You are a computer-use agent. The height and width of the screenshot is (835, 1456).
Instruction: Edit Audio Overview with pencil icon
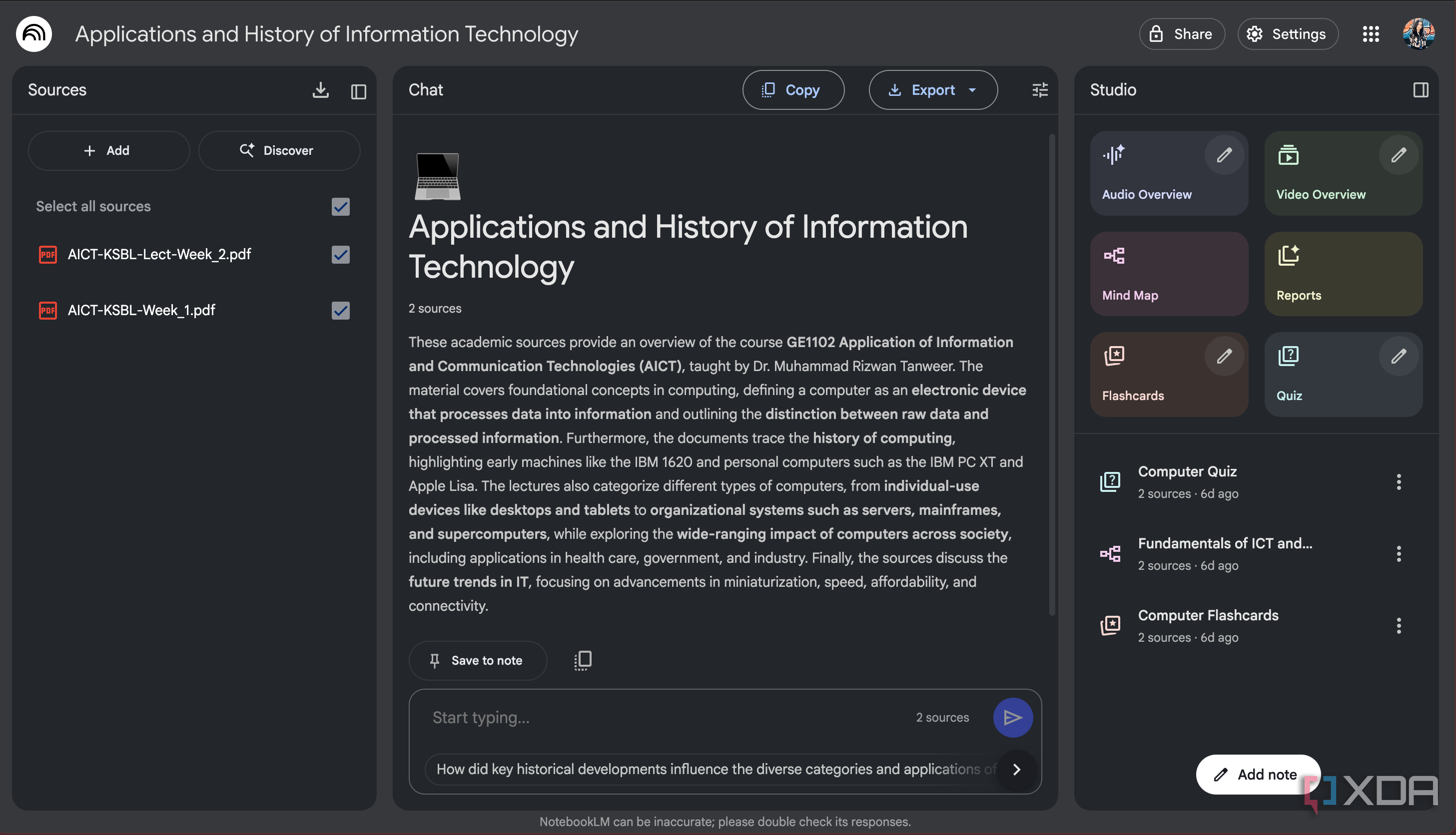(x=1224, y=155)
